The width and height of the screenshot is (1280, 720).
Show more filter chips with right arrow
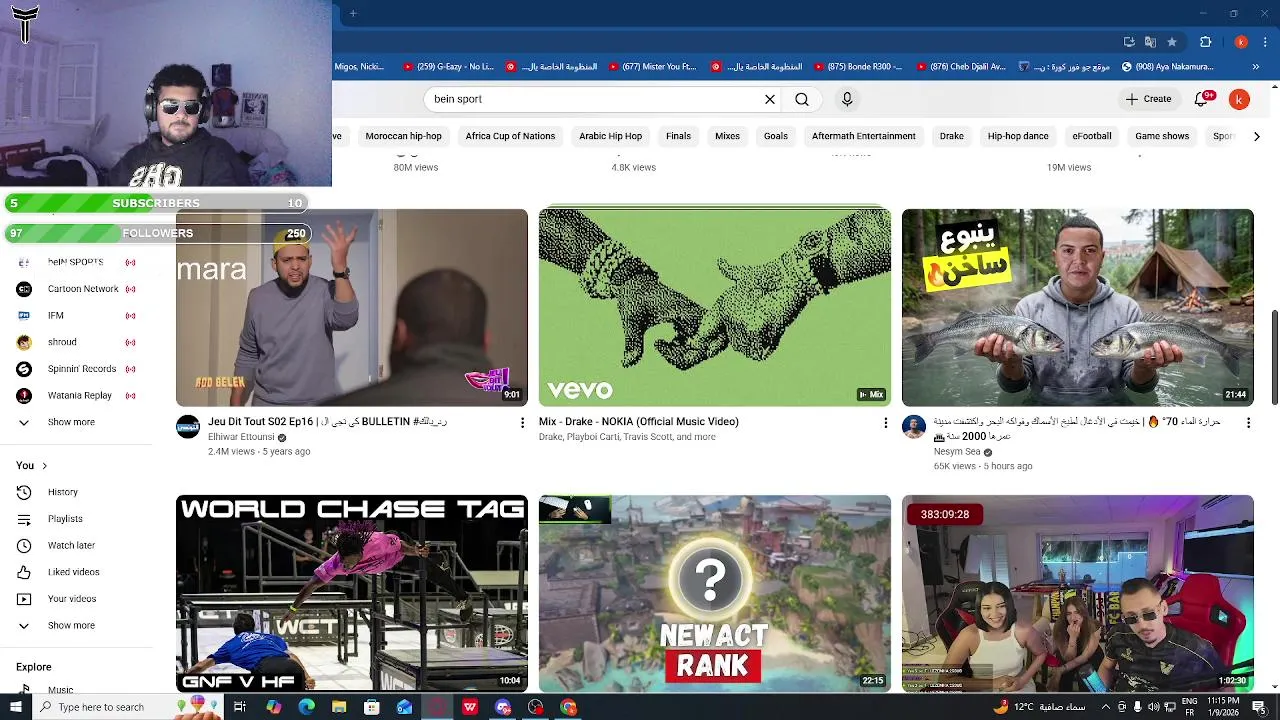pyautogui.click(x=1257, y=136)
